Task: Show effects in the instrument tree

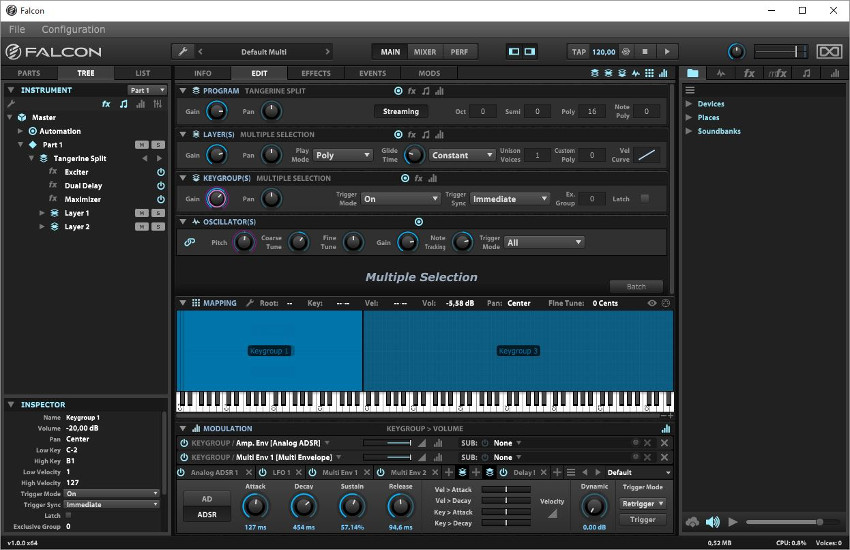Action: pyautogui.click(x=106, y=104)
